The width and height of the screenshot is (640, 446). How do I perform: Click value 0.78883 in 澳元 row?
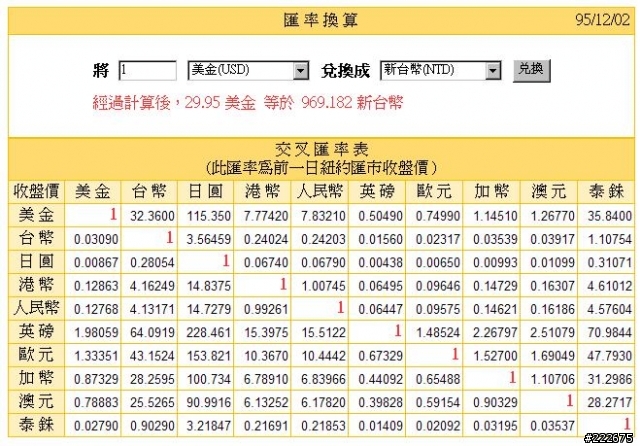point(96,403)
